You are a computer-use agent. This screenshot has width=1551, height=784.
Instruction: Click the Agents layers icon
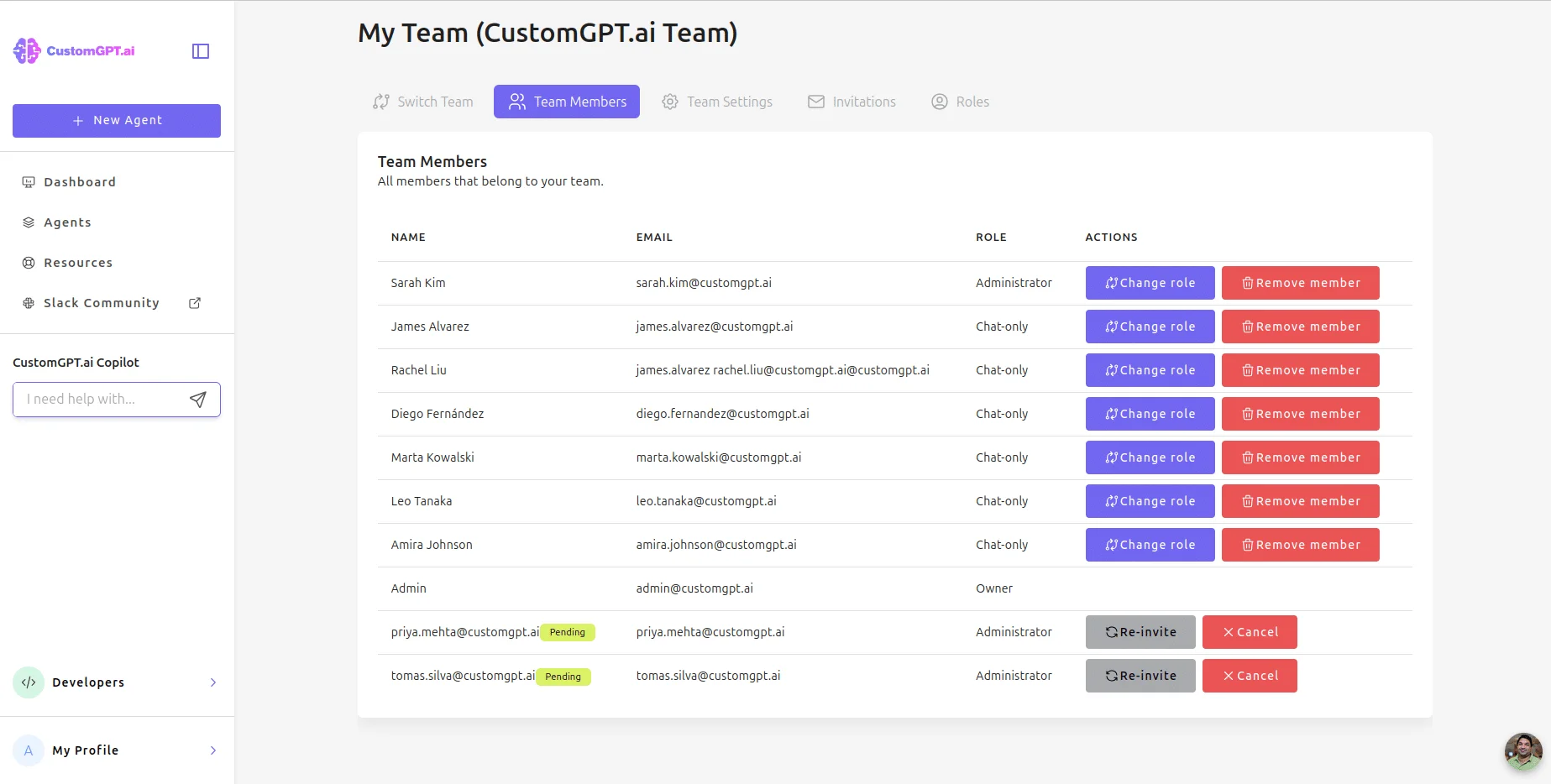tap(29, 222)
